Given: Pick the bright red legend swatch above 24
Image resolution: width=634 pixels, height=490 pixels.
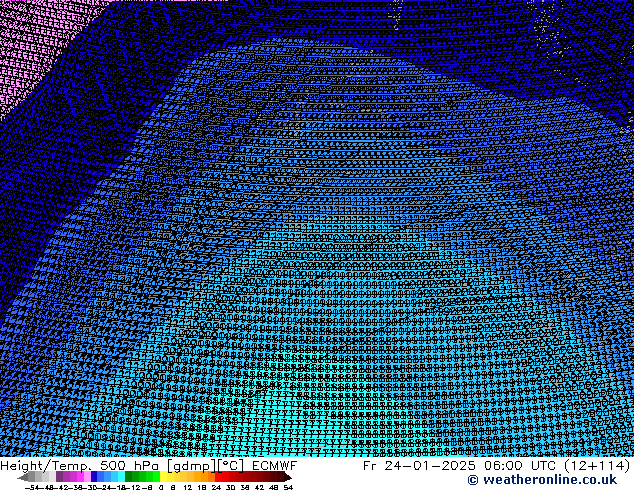Looking at the screenshot, I should 218,476.
